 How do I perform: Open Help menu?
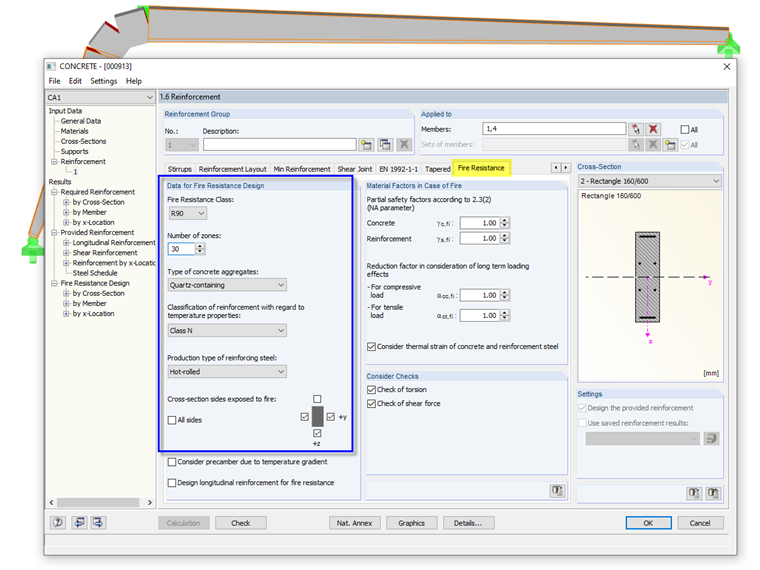point(134,81)
